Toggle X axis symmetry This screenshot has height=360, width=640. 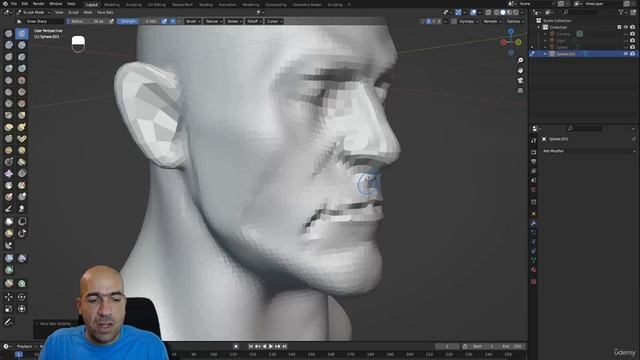tap(429, 21)
